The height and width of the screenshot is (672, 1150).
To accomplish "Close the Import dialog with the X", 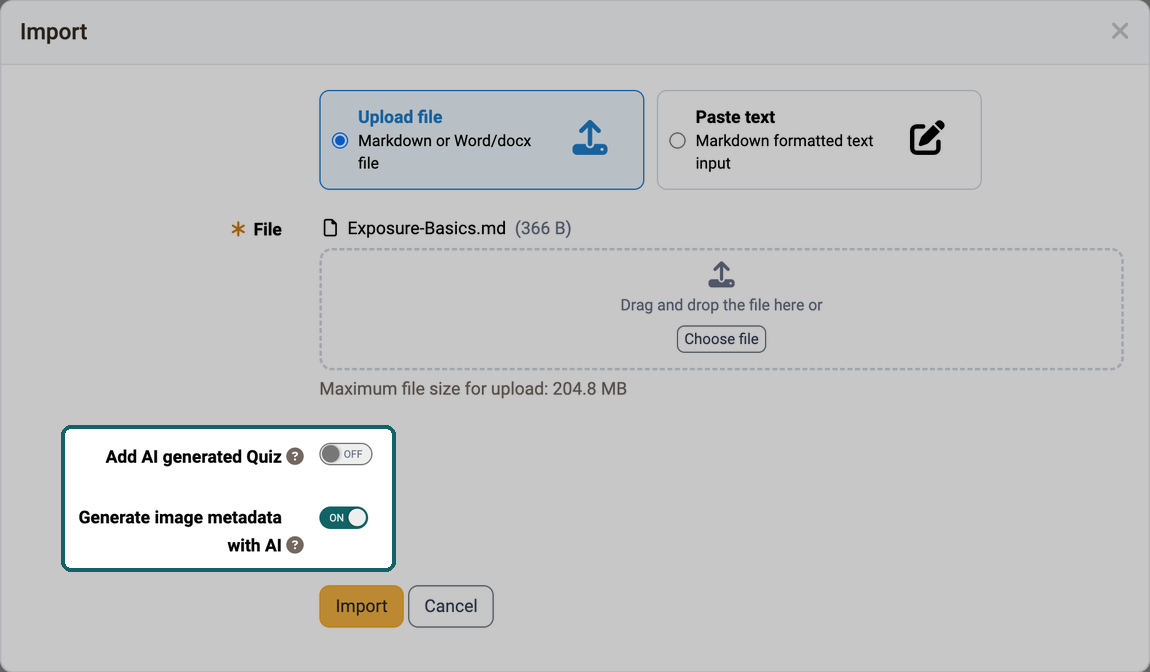I will coord(1120,31).
